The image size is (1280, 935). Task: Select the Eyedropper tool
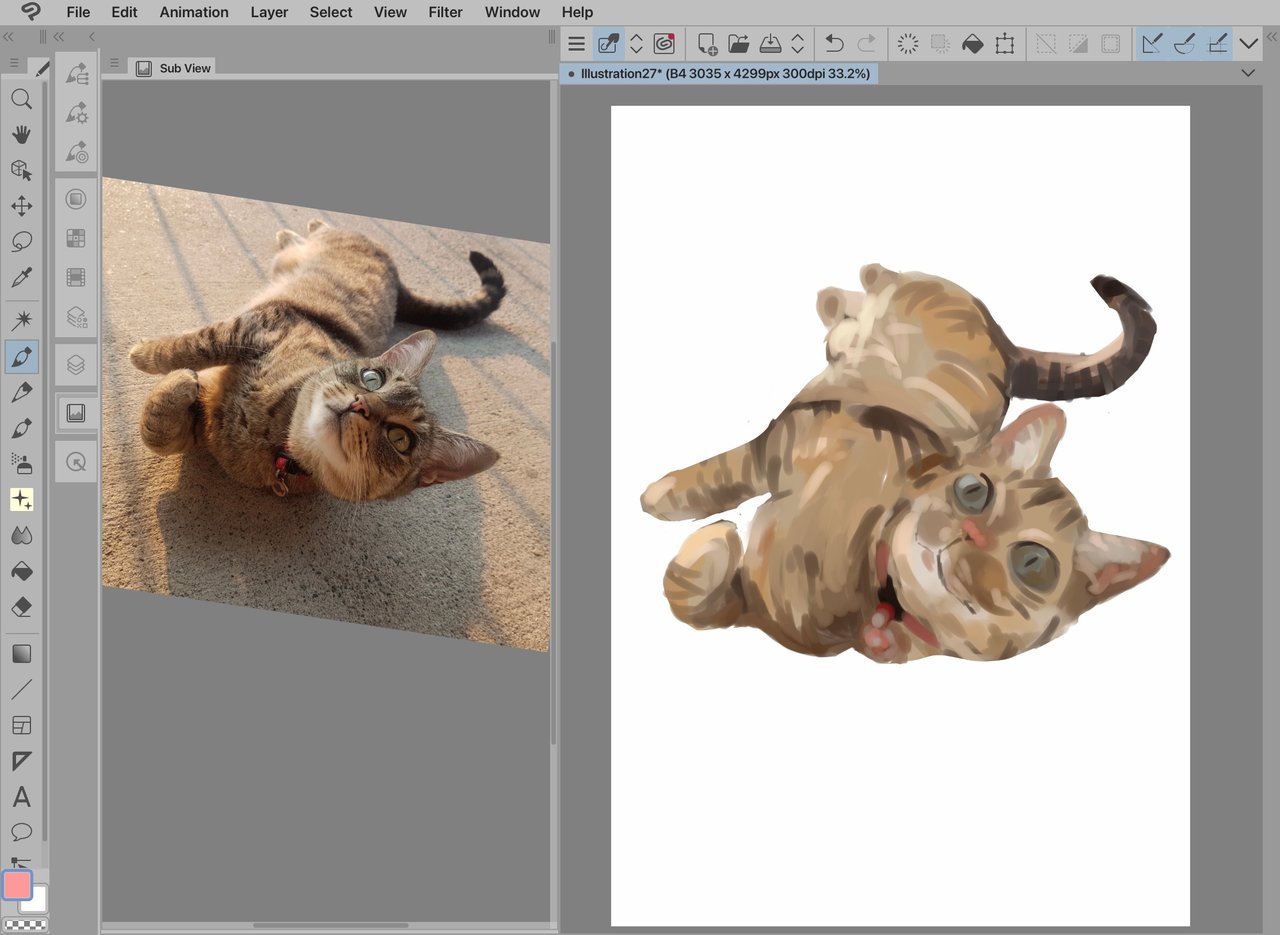point(21,278)
